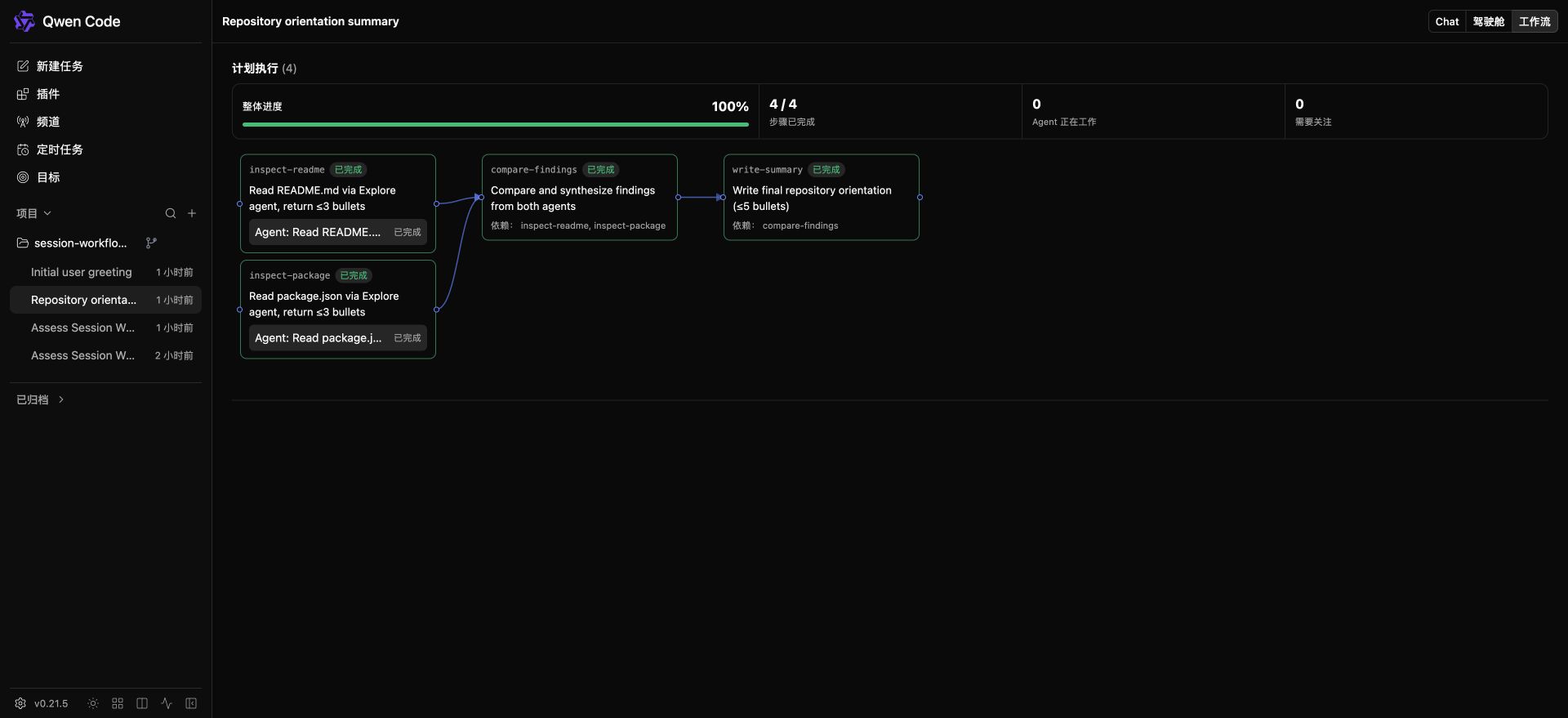Screen dimensions: 1568x718
Task: Click the v0.21.5 version label
Action: 51,703
